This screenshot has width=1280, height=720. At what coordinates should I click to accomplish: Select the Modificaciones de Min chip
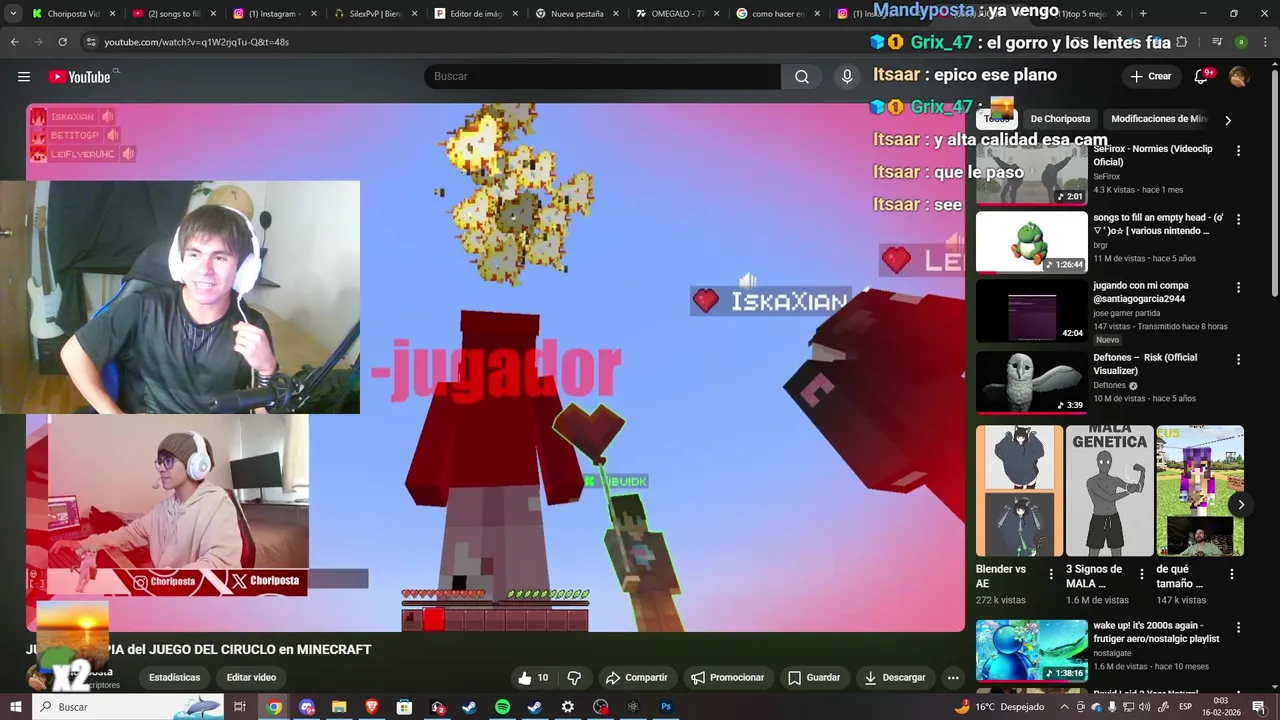click(x=1158, y=119)
